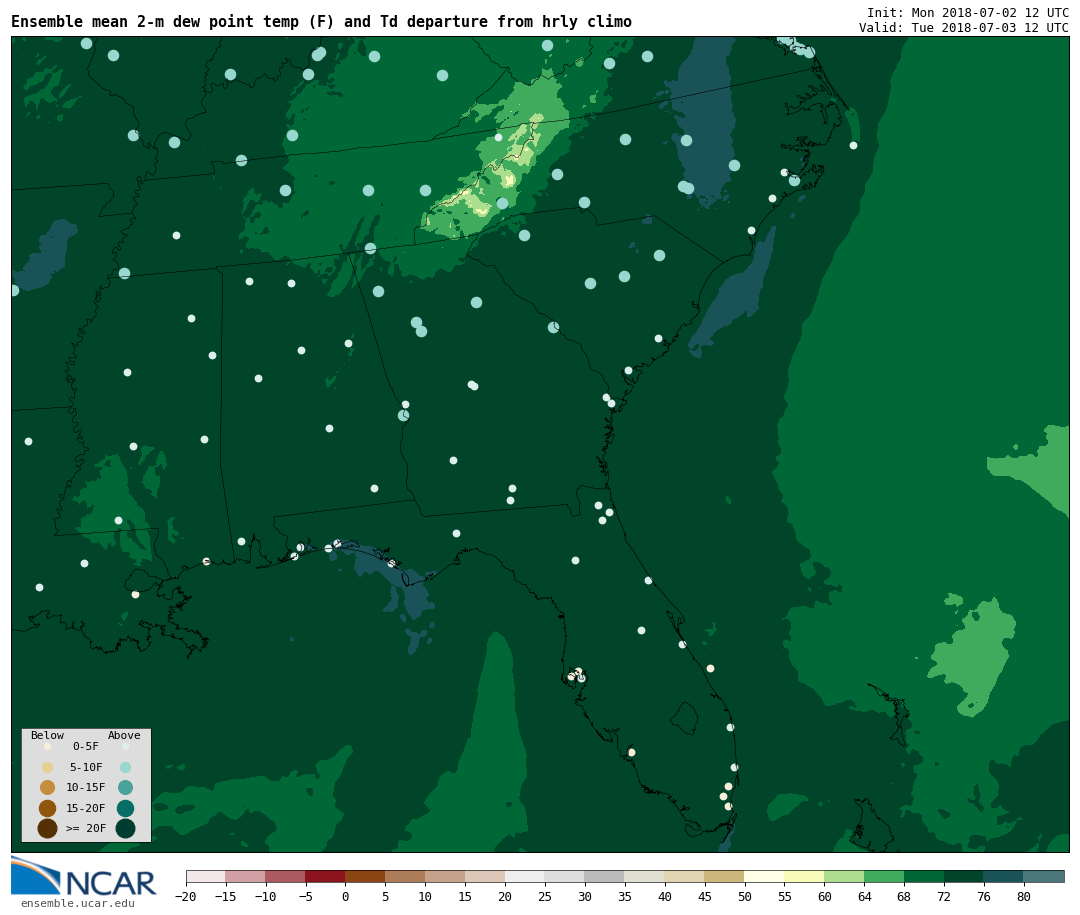Click the colorbar tick label '80'

point(1024,896)
